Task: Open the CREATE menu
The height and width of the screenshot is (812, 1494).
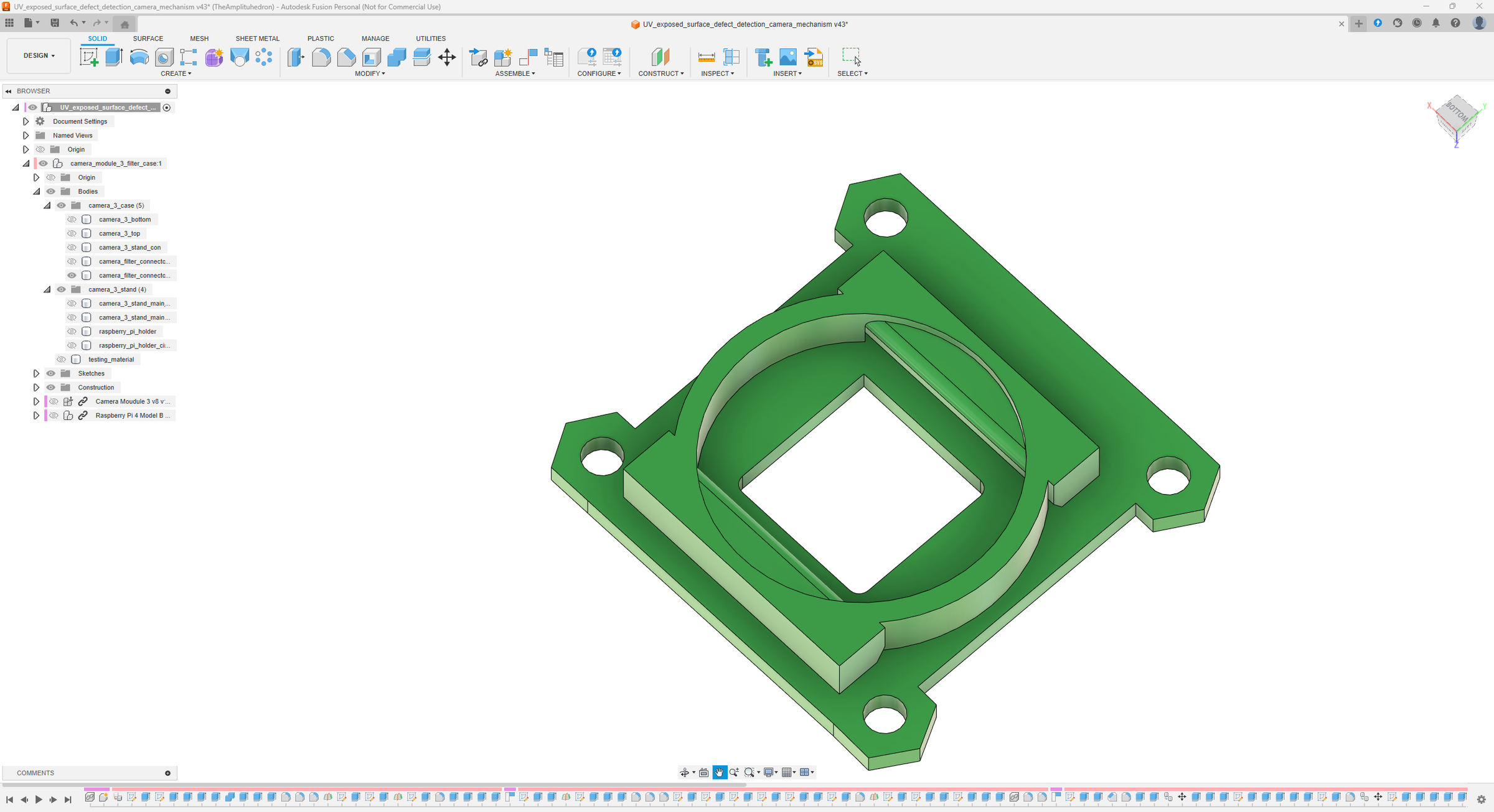Action: point(176,73)
